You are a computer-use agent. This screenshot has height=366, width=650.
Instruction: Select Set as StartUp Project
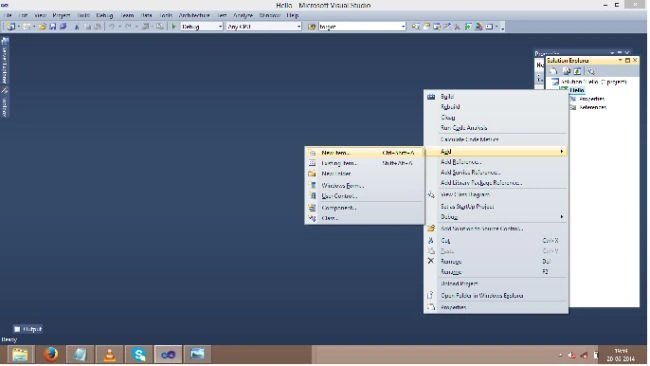pyautogui.click(x=496, y=206)
